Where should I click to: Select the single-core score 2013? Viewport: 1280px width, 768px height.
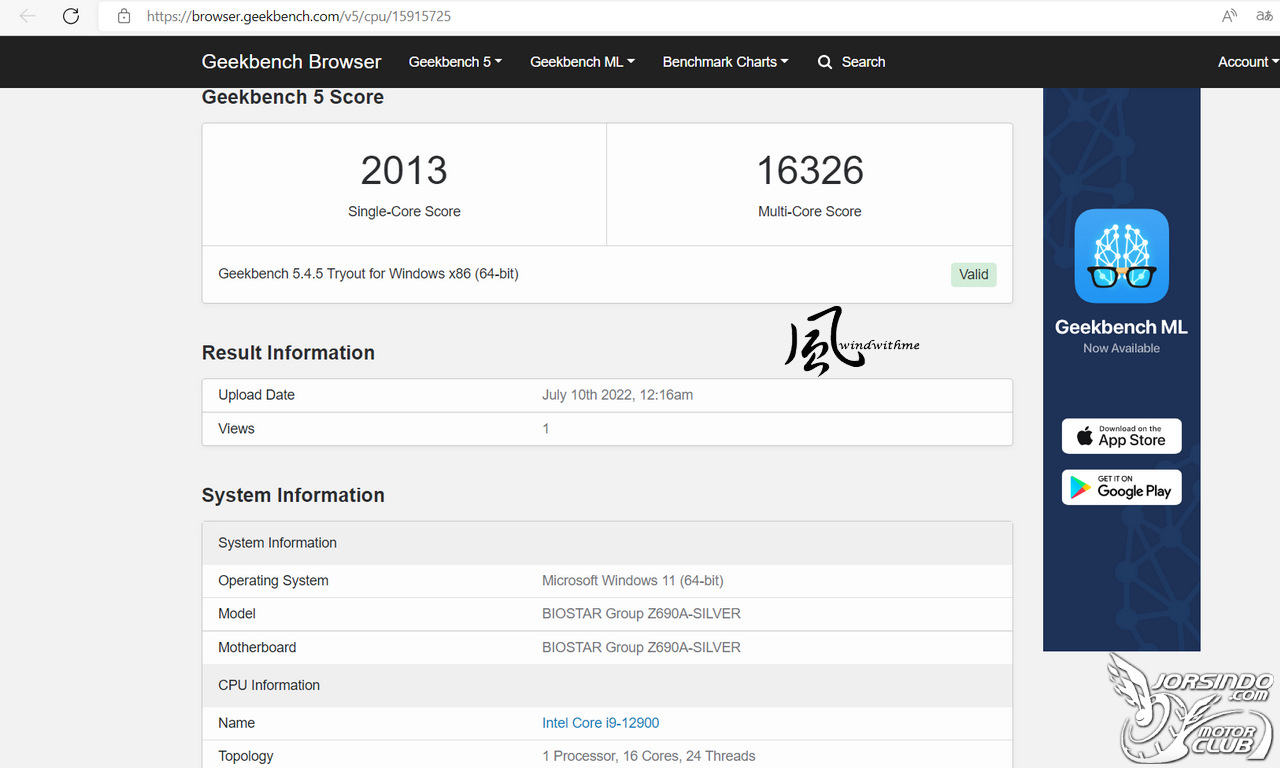[404, 170]
